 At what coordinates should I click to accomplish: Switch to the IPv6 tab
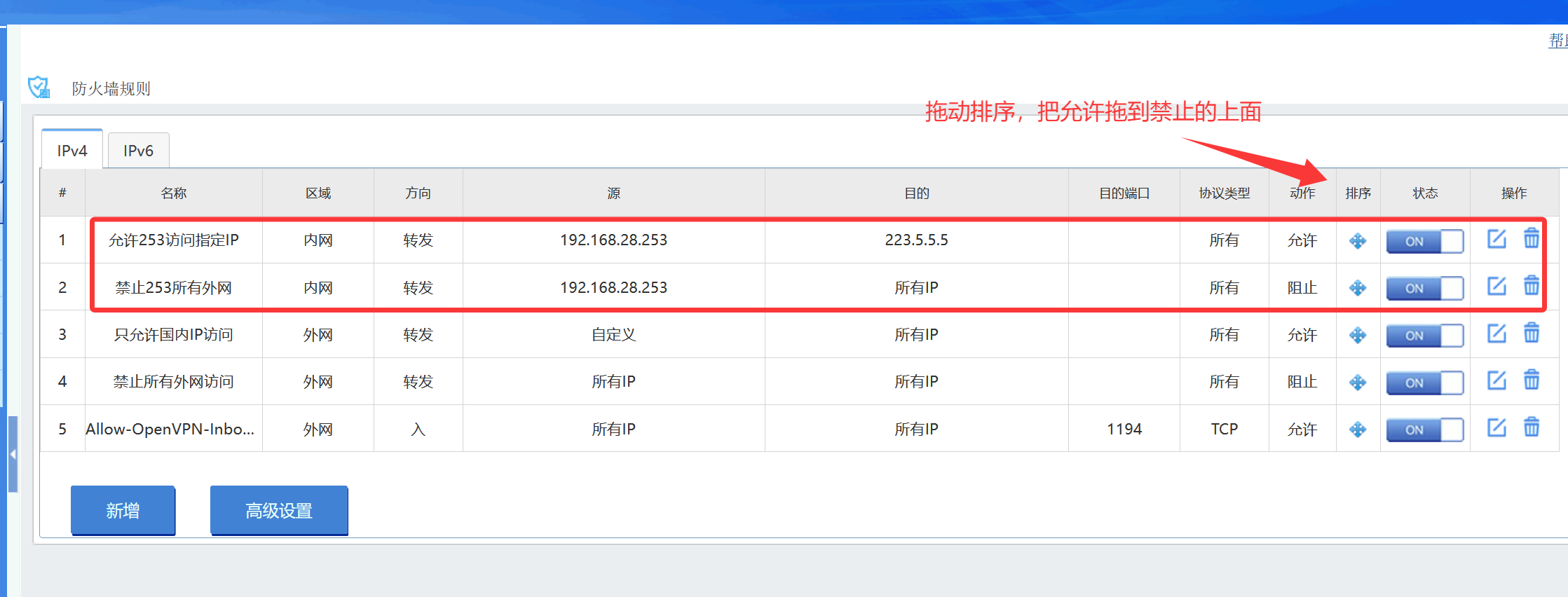coord(138,151)
